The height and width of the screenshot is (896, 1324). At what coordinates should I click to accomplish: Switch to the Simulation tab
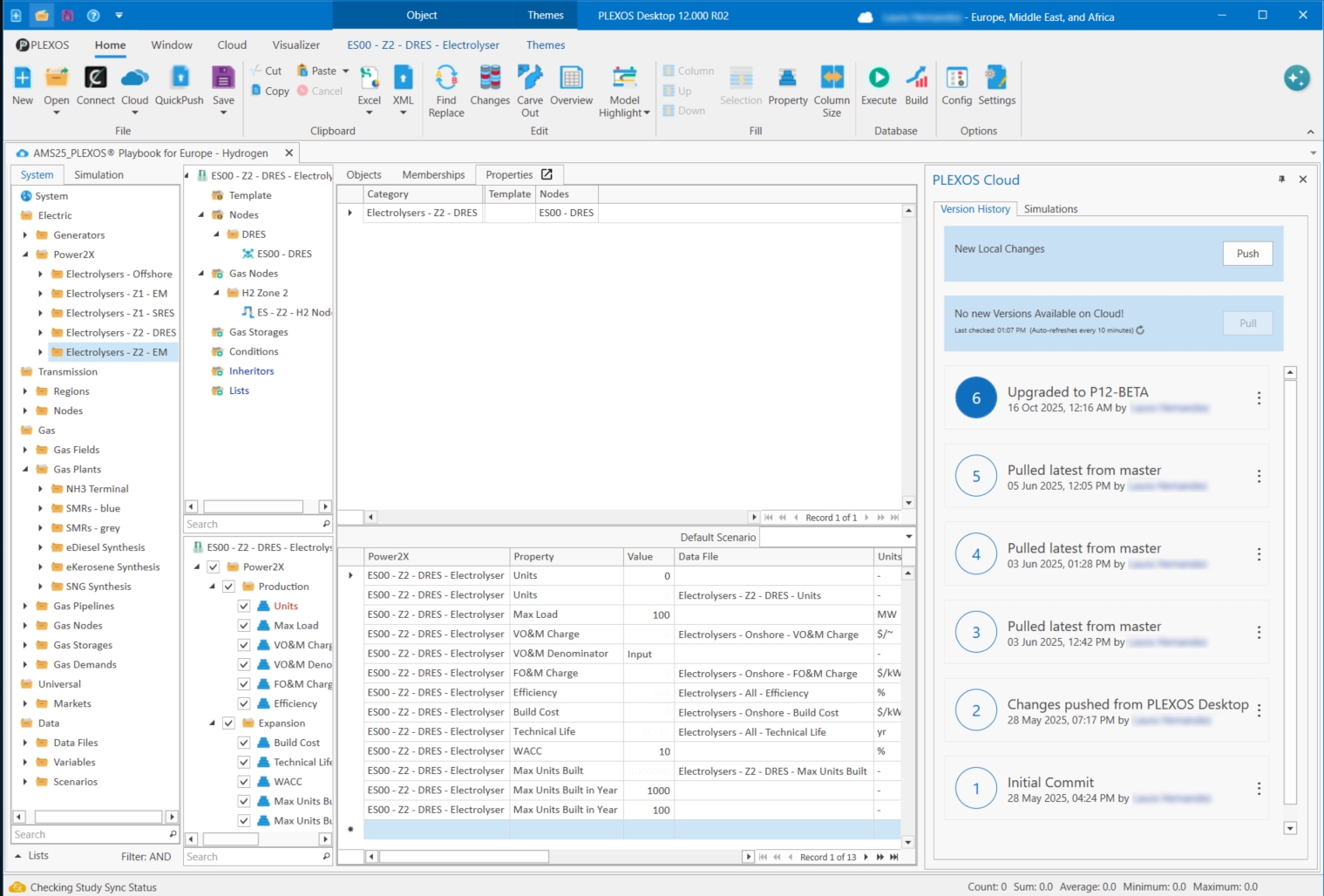click(x=98, y=174)
